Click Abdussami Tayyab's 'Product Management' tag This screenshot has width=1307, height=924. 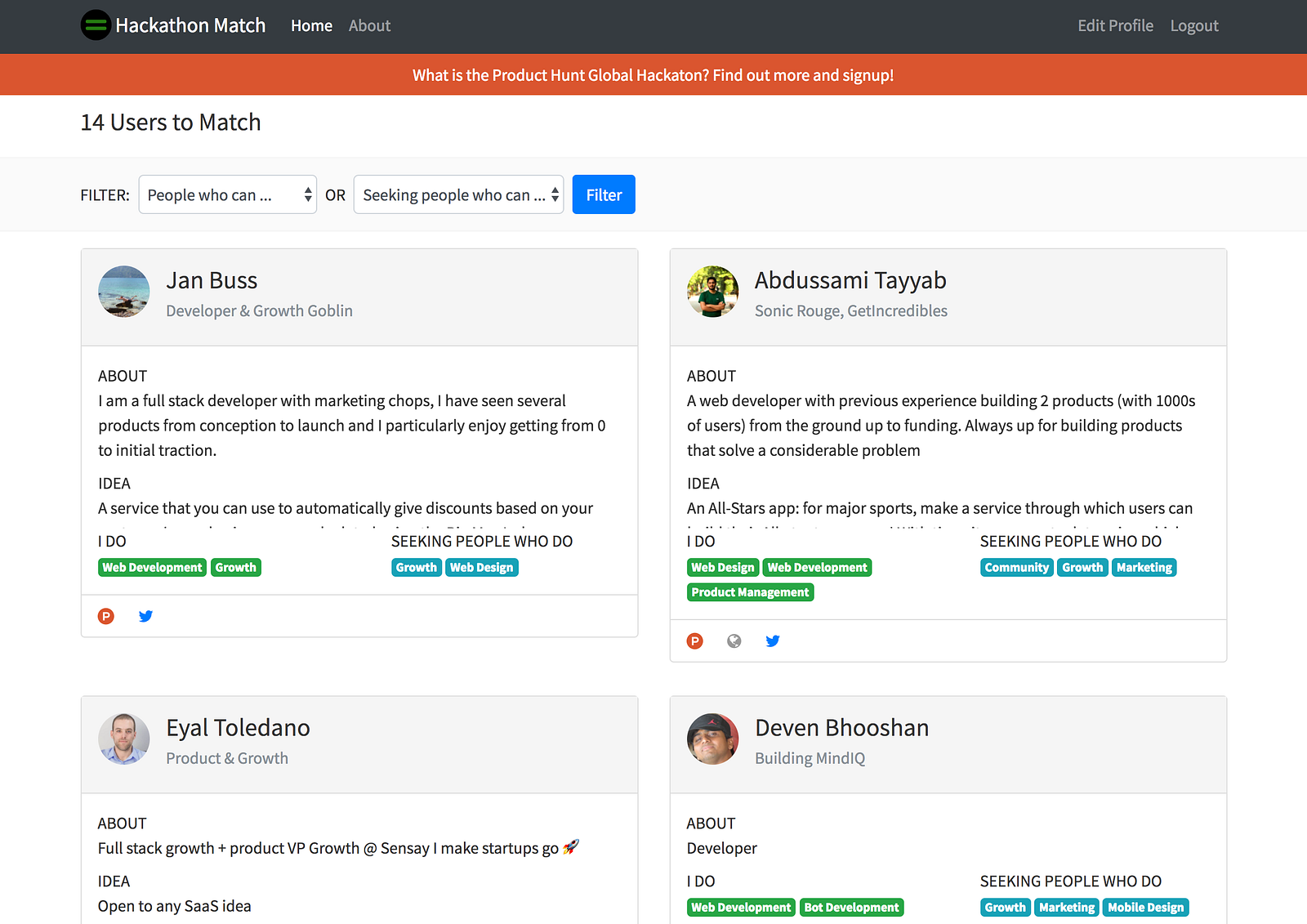click(x=750, y=592)
